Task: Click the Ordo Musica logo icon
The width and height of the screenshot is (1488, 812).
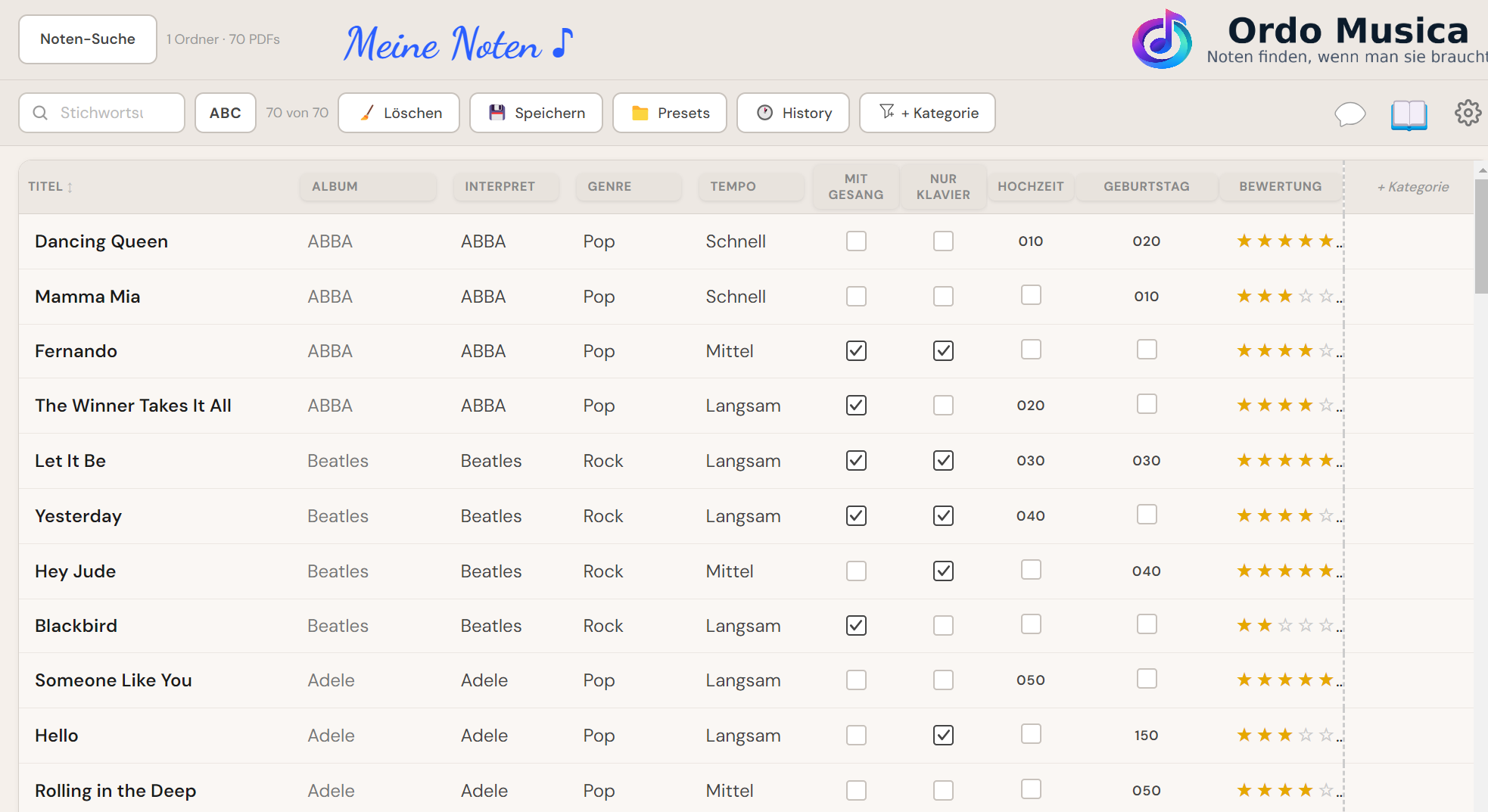Action: coord(1162,39)
